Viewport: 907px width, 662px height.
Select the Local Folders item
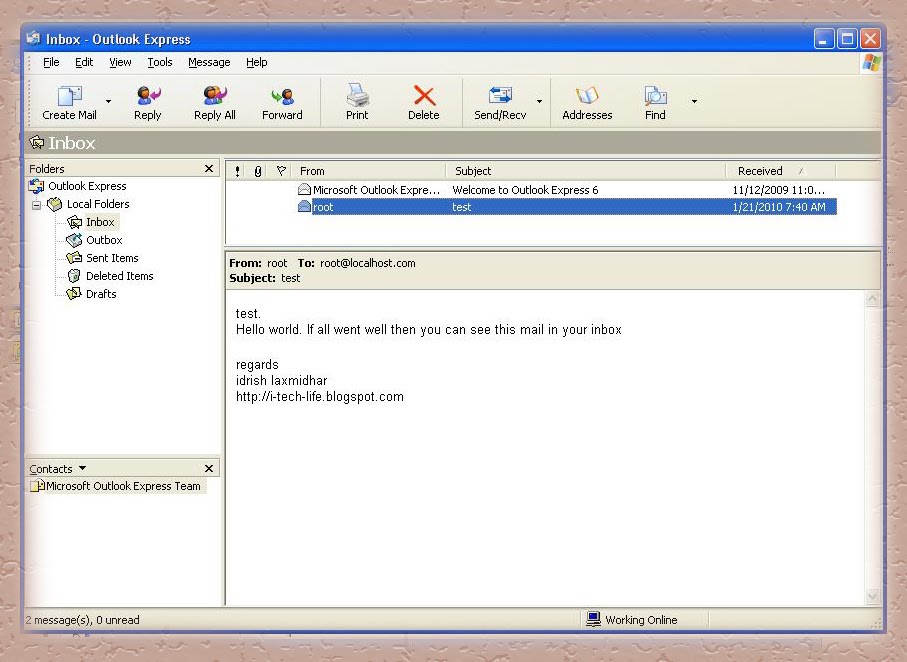[x=98, y=204]
